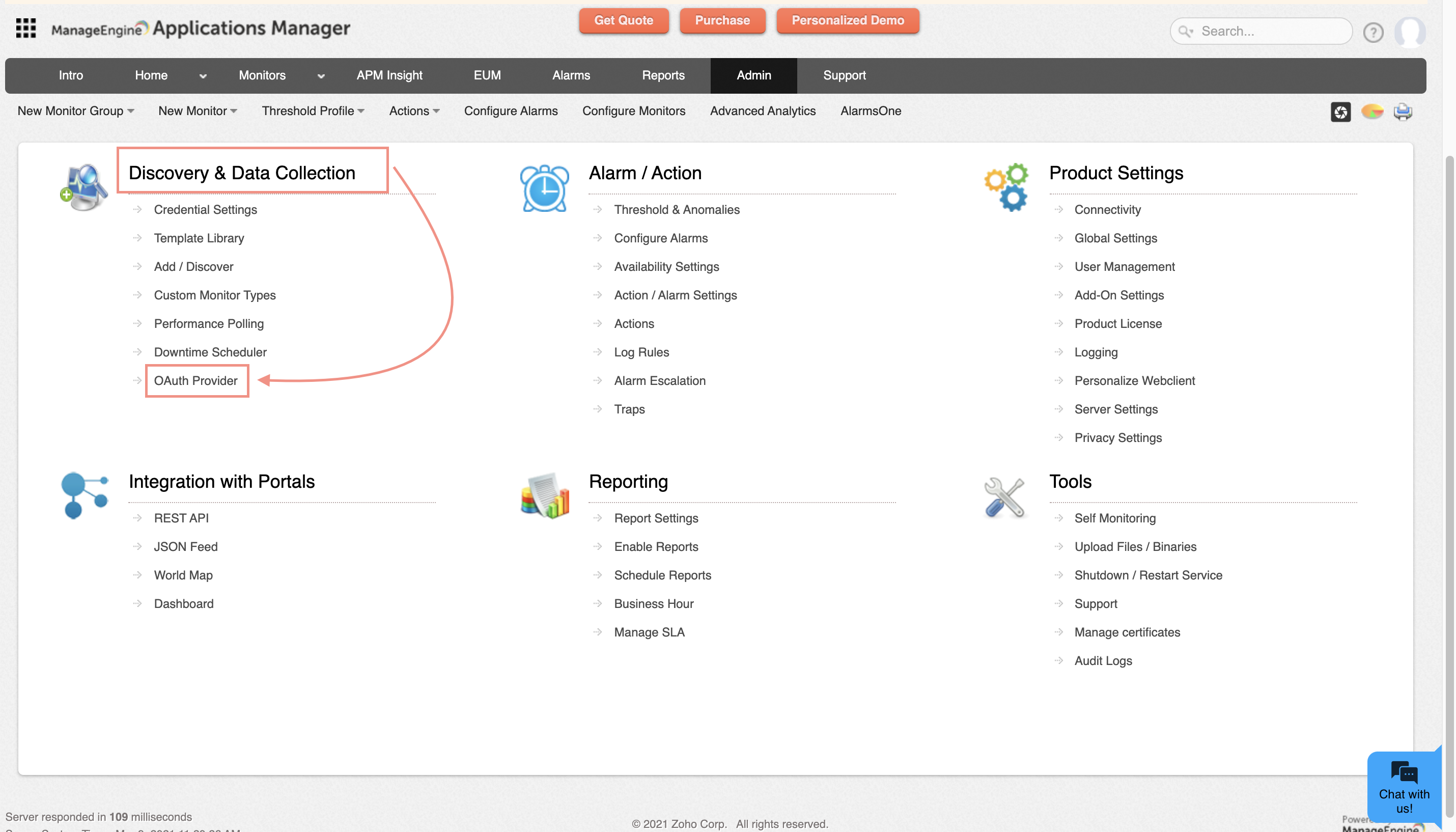Expand the Threshold Profile dropdown
The width and height of the screenshot is (1456, 832).
tap(313, 111)
